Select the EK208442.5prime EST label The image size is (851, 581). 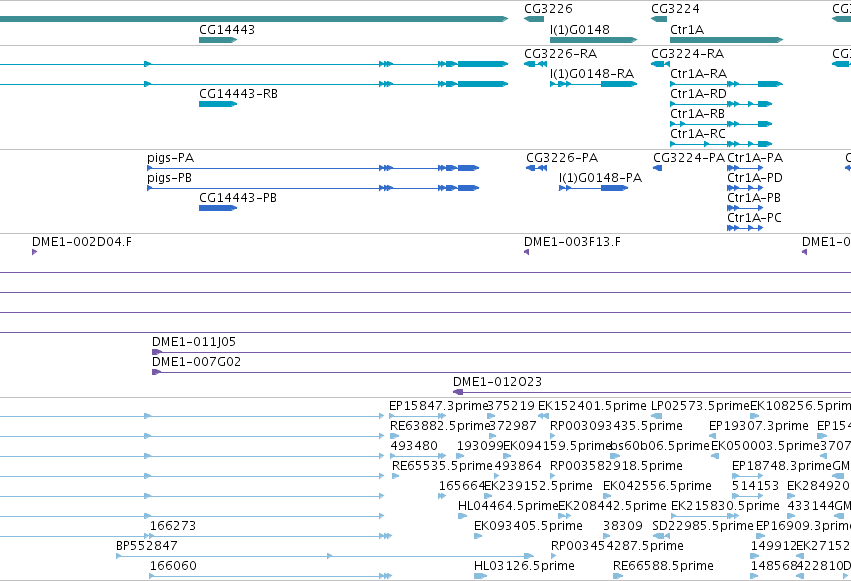612,506
